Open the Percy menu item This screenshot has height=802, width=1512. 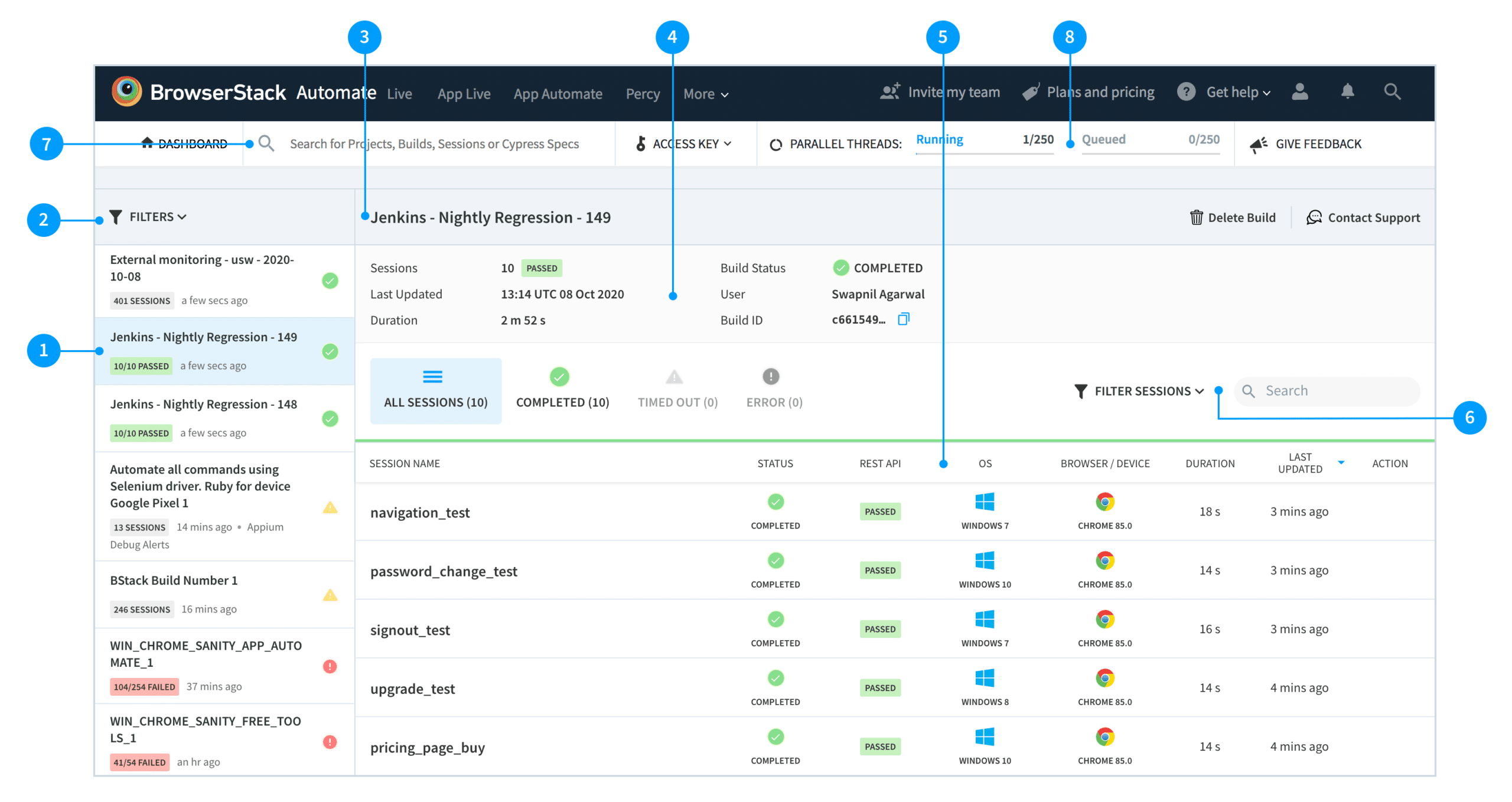643,93
